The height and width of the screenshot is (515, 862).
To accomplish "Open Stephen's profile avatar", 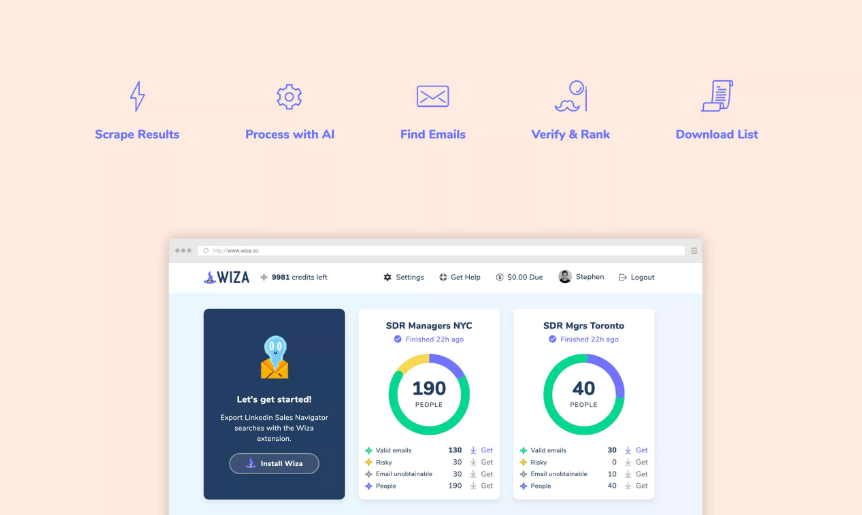I will (565, 276).
